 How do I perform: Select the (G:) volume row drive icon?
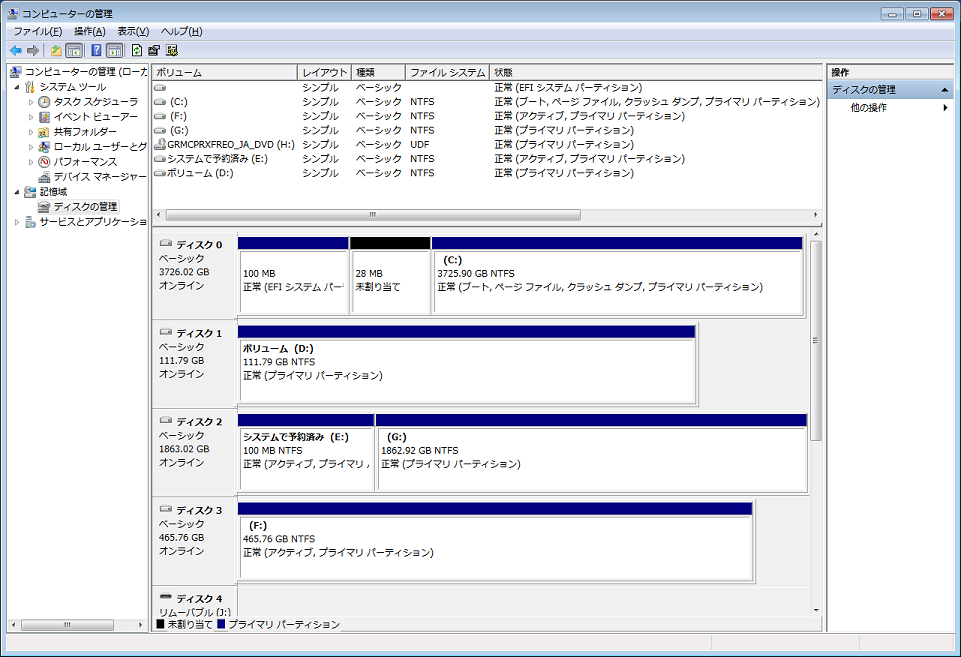pyautogui.click(x=160, y=130)
